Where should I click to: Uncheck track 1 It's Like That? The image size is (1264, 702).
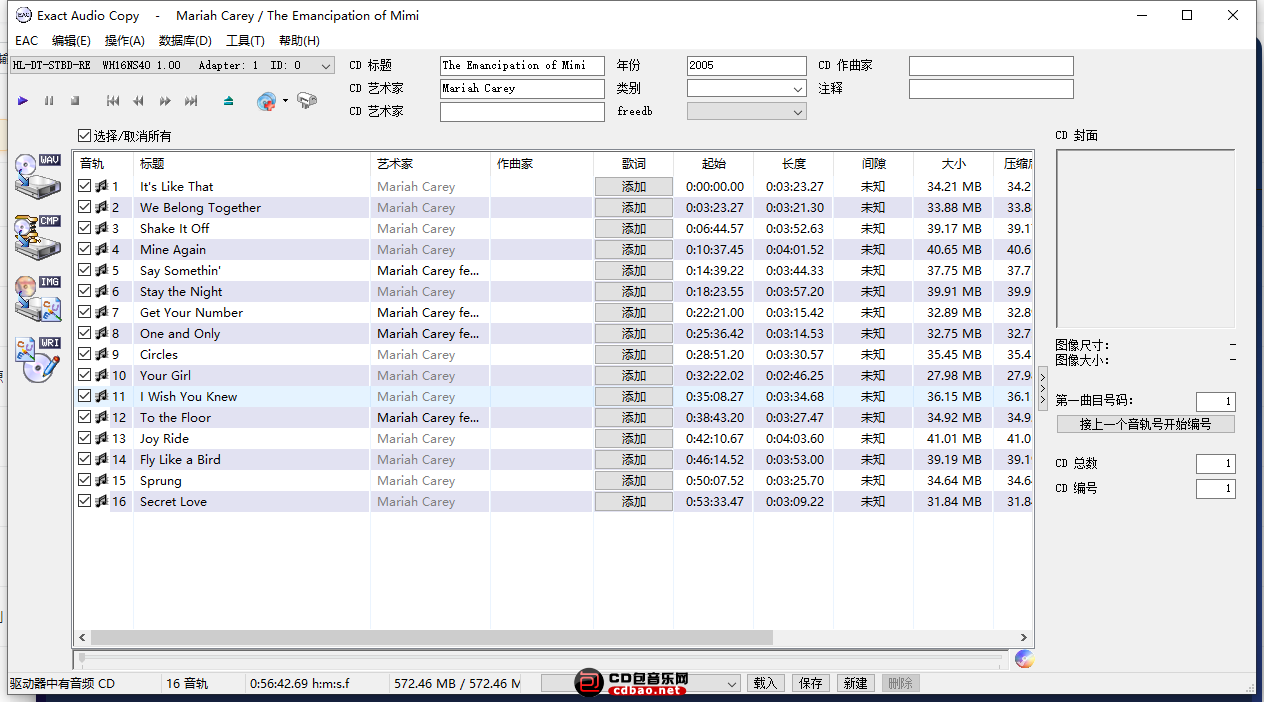84,186
